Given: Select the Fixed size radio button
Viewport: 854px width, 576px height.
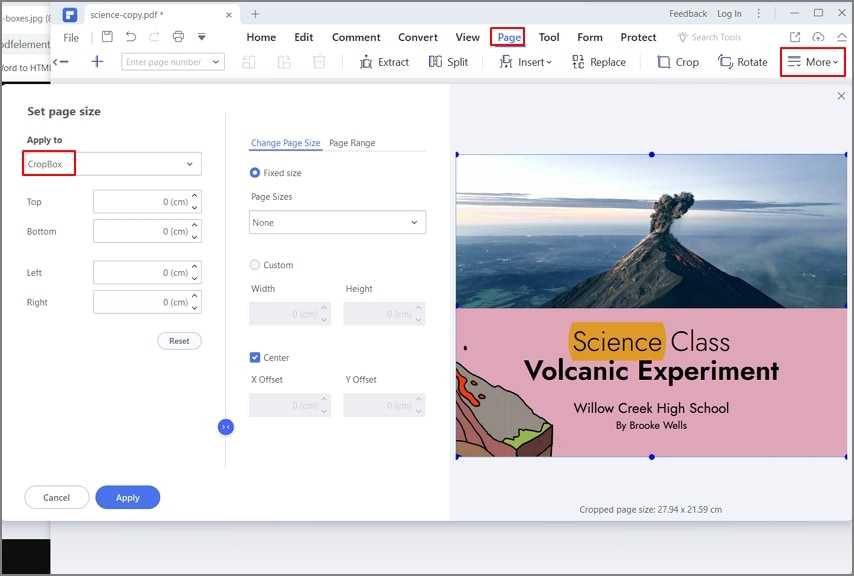Looking at the screenshot, I should (x=254, y=173).
